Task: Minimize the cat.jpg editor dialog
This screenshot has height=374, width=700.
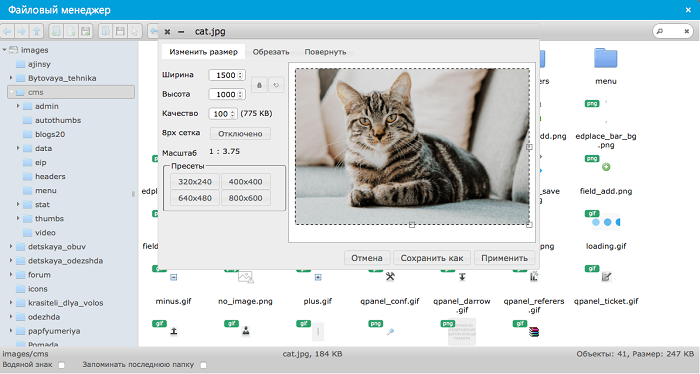Action: tap(181, 32)
